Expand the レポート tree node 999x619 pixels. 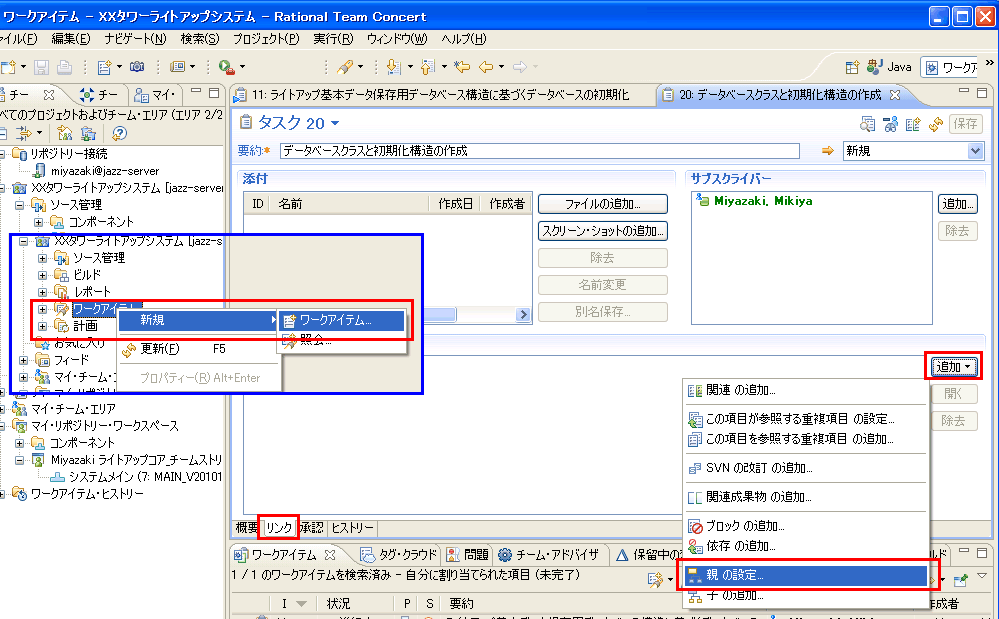42,292
